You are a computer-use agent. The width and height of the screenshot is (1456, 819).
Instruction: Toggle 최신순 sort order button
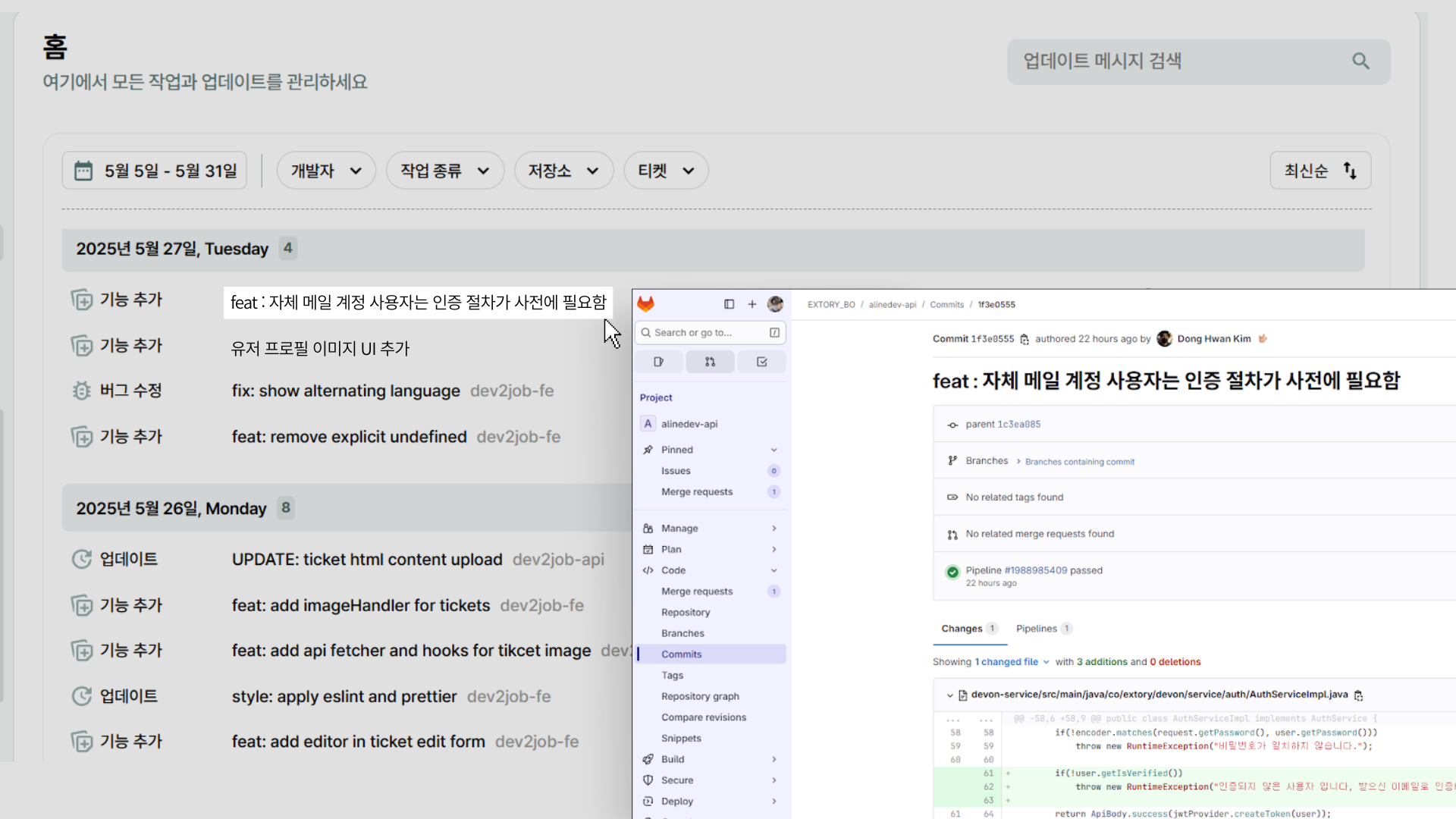tap(1320, 171)
